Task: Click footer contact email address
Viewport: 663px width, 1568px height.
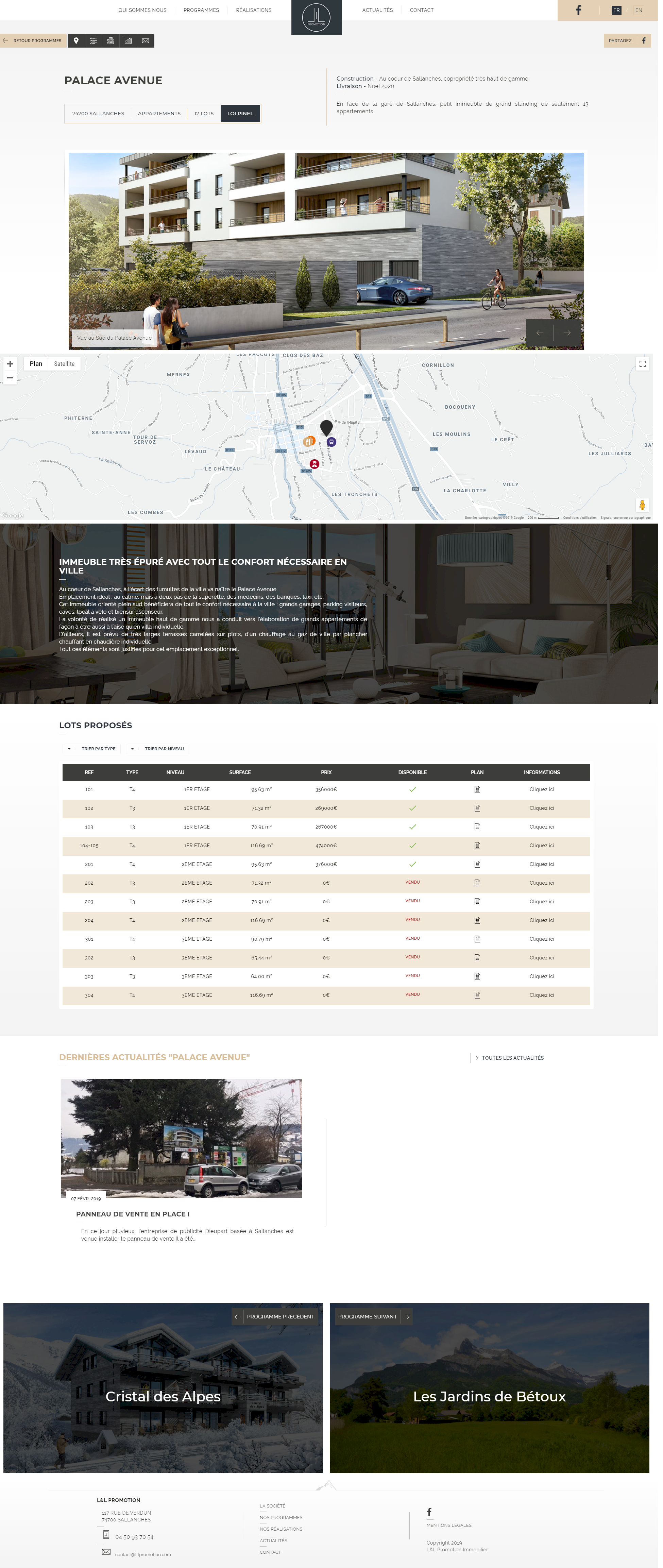Action: coord(143,1555)
